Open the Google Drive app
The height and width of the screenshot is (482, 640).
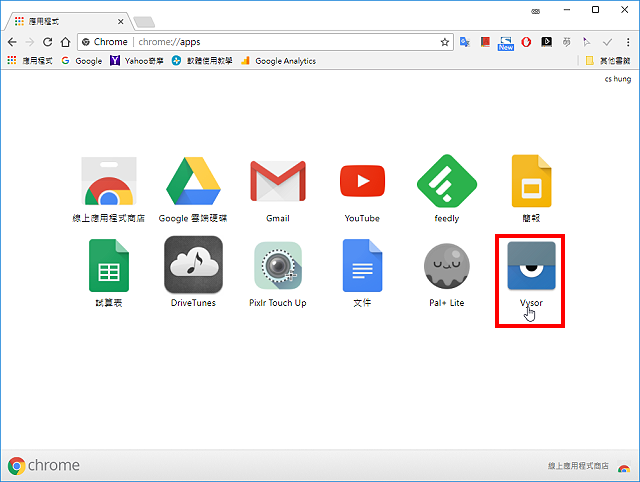click(193, 181)
